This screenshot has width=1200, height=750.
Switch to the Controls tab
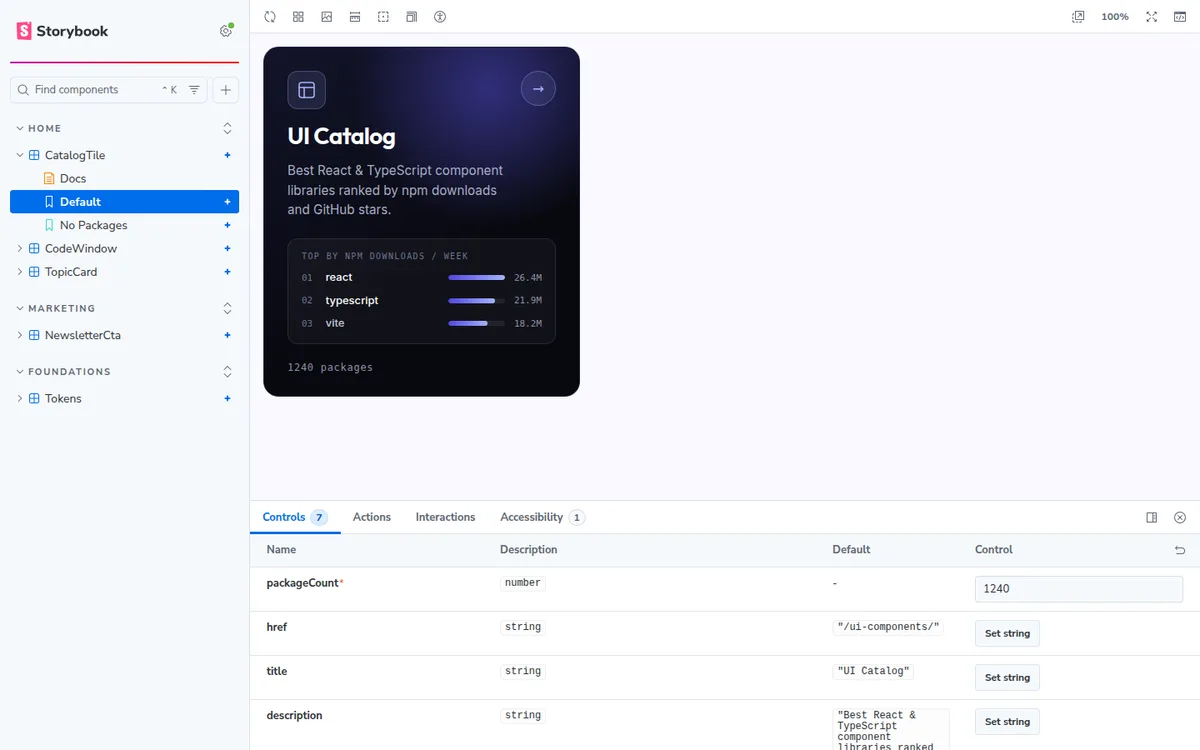click(295, 517)
